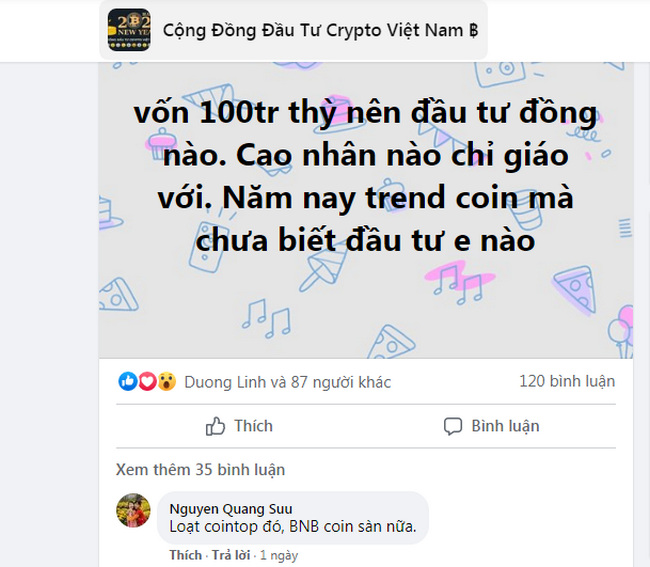Open the 120 bình luận count
Viewport: 650px width, 567px height.
click(x=567, y=381)
